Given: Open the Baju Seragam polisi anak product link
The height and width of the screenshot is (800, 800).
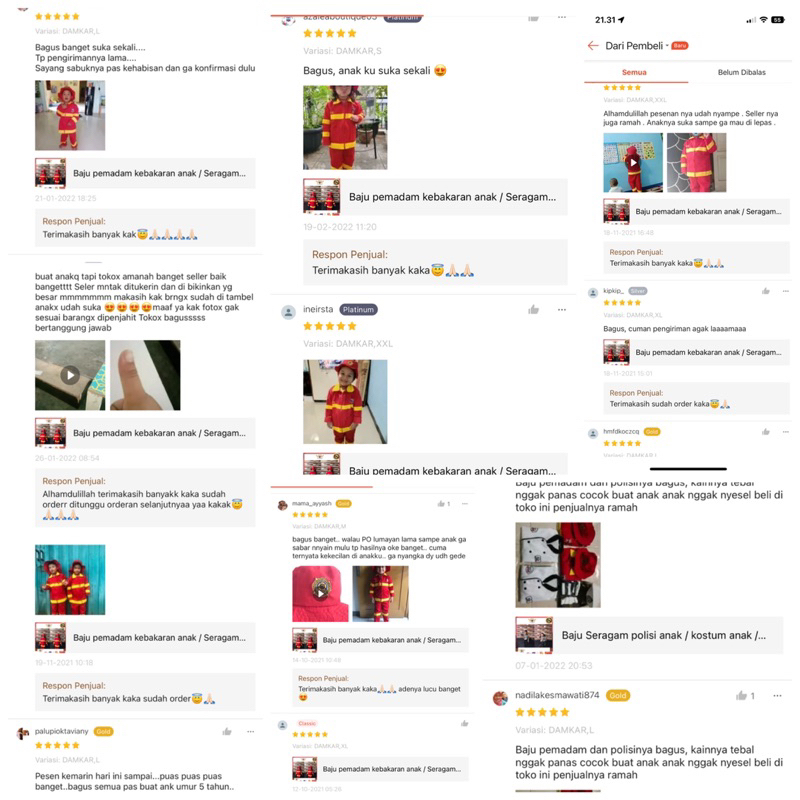Looking at the screenshot, I should coord(649,635).
